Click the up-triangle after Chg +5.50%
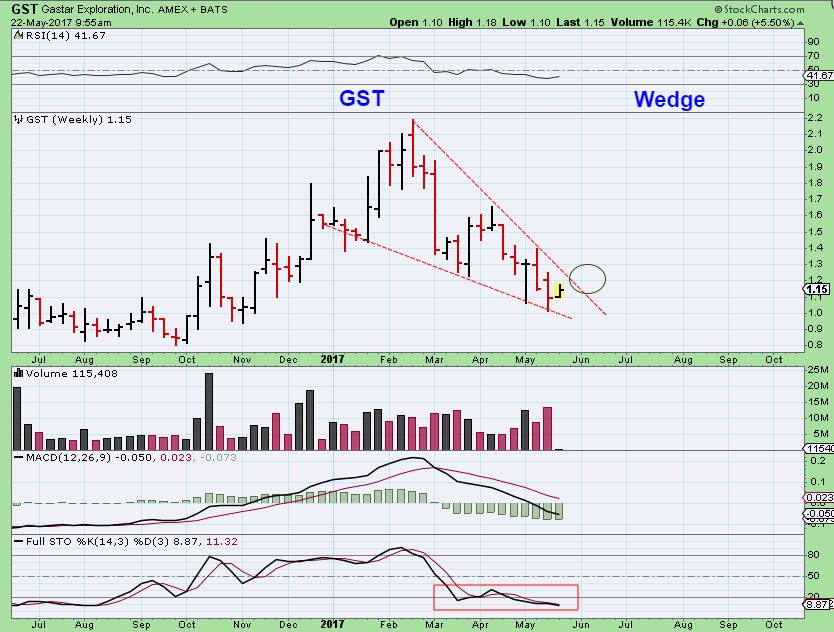The height and width of the screenshot is (632, 834). [x=800, y=23]
